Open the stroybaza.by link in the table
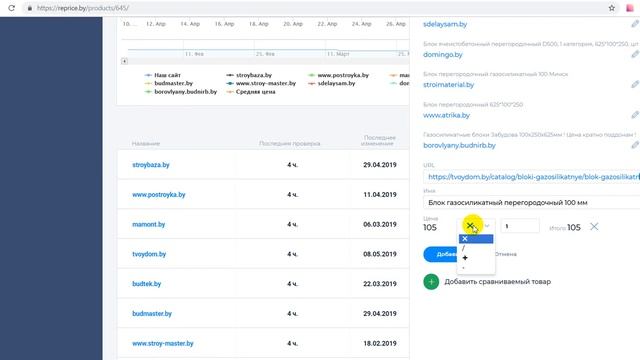The height and width of the screenshot is (360, 640). click(x=151, y=165)
